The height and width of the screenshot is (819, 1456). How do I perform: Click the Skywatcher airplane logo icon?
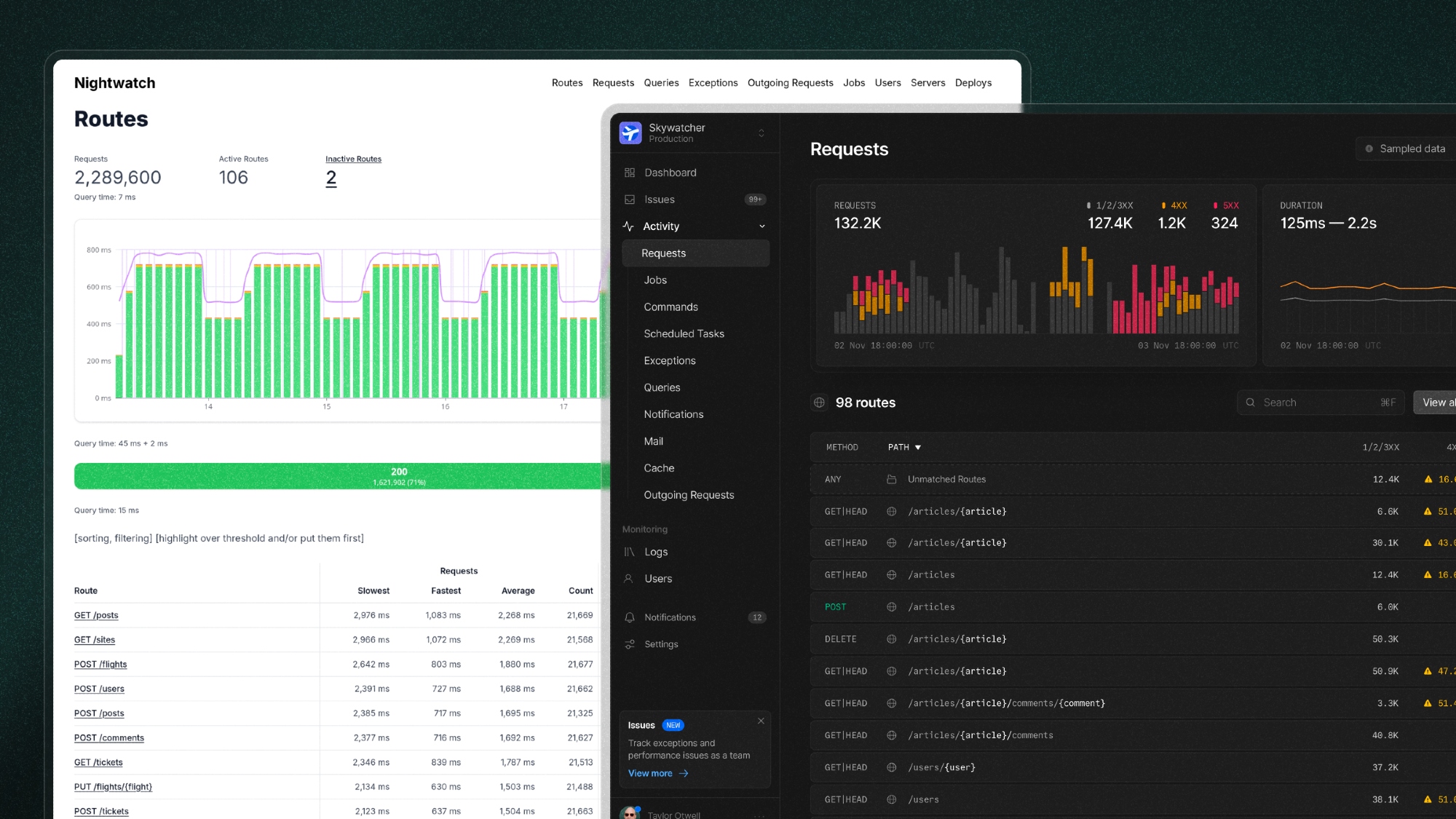tap(630, 133)
